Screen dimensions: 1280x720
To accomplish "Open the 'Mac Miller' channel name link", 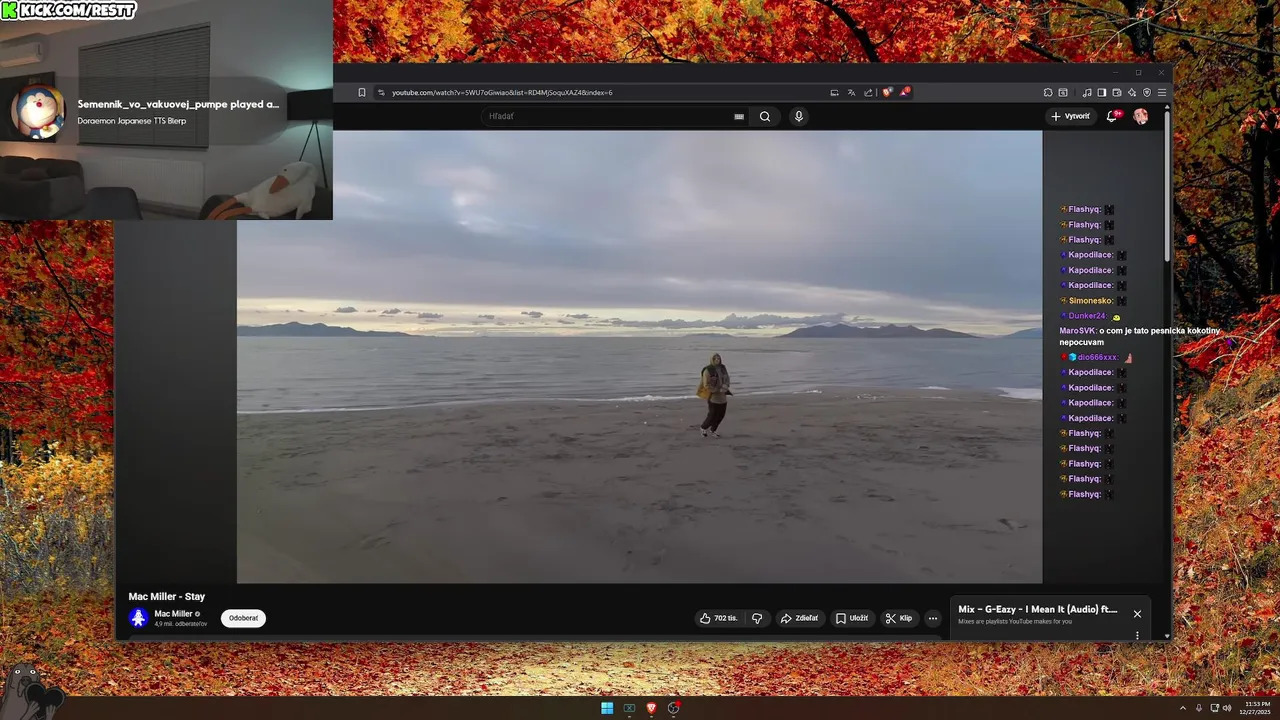I will point(174,614).
